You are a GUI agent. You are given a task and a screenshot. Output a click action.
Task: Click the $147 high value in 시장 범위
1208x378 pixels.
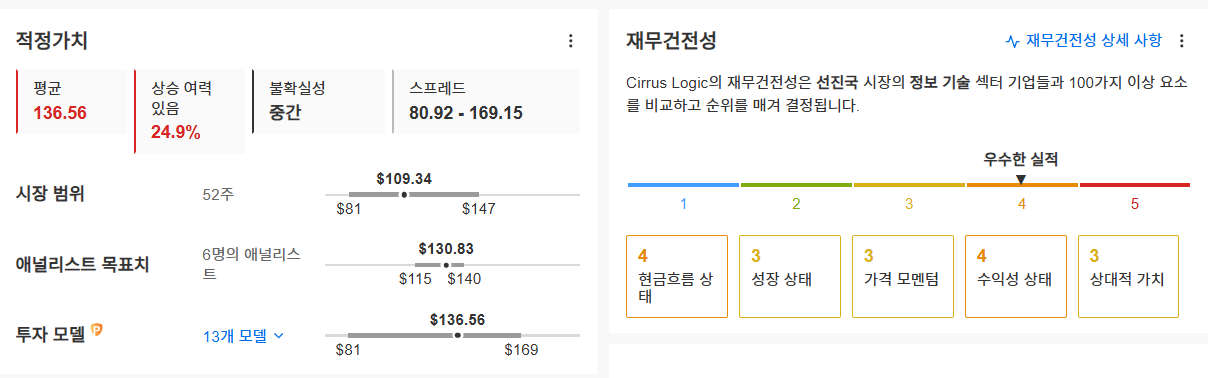(x=478, y=209)
